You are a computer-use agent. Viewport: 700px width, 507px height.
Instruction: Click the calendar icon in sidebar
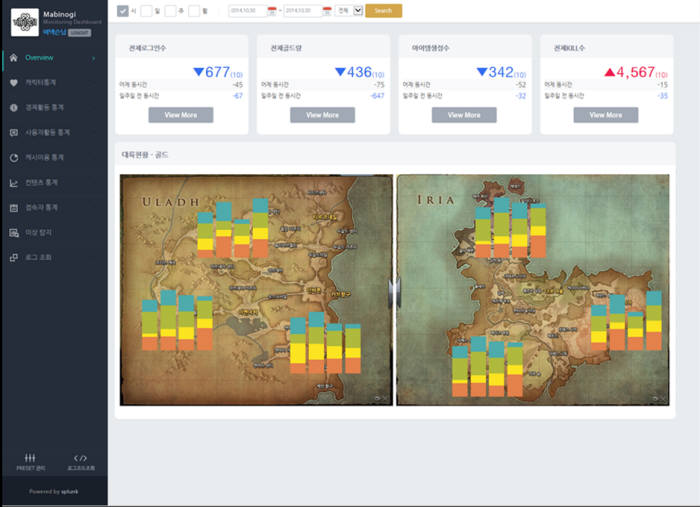click(x=14, y=208)
